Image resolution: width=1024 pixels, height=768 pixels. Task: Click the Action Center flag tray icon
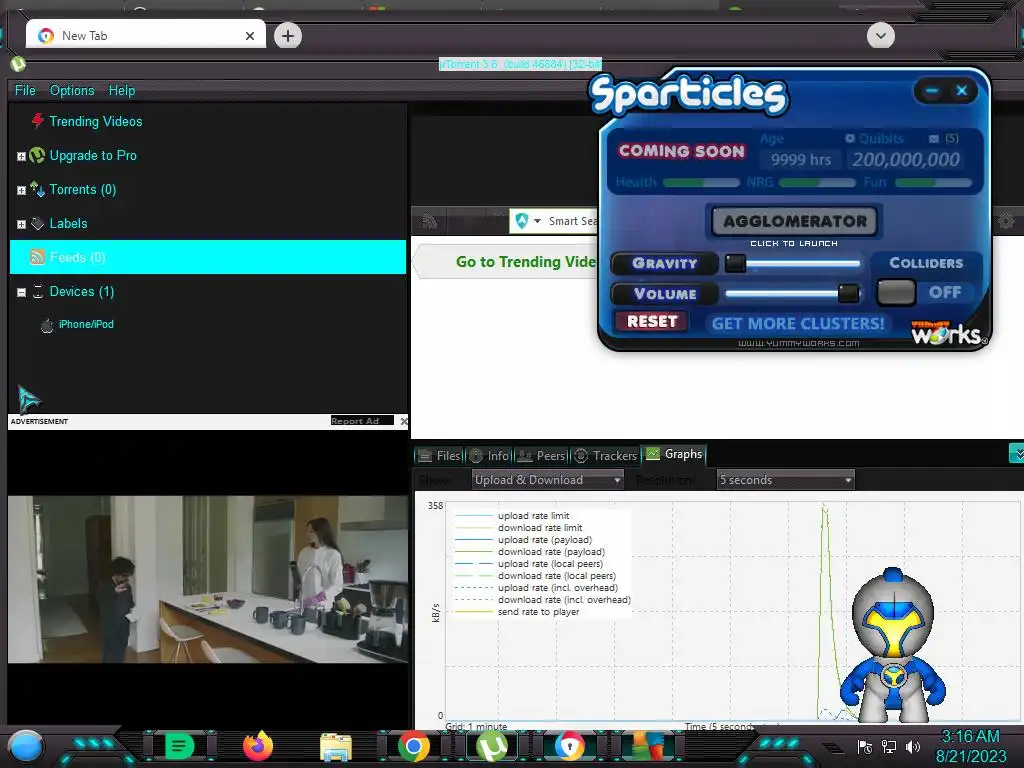(865, 746)
